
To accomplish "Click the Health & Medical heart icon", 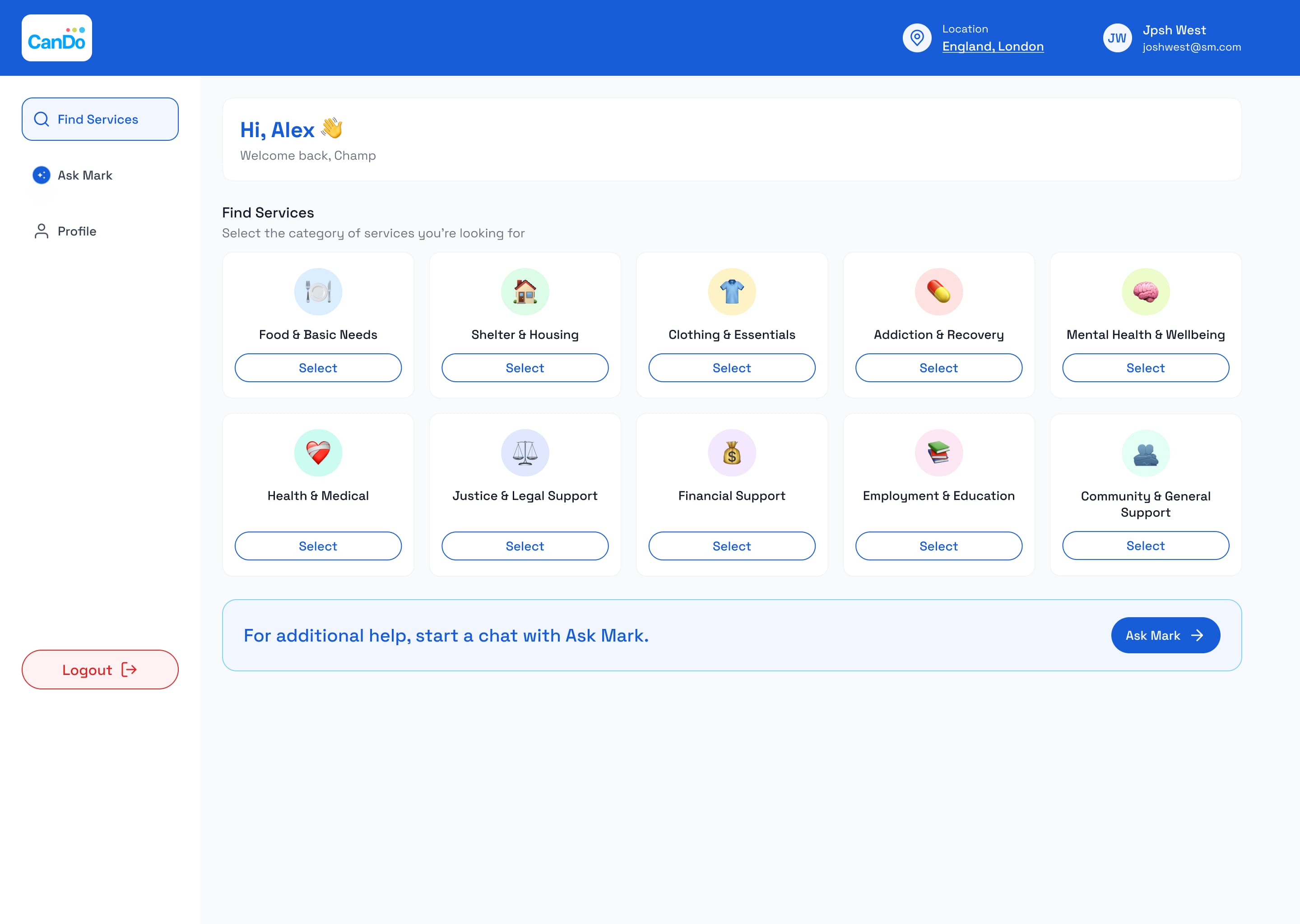I will pos(318,453).
